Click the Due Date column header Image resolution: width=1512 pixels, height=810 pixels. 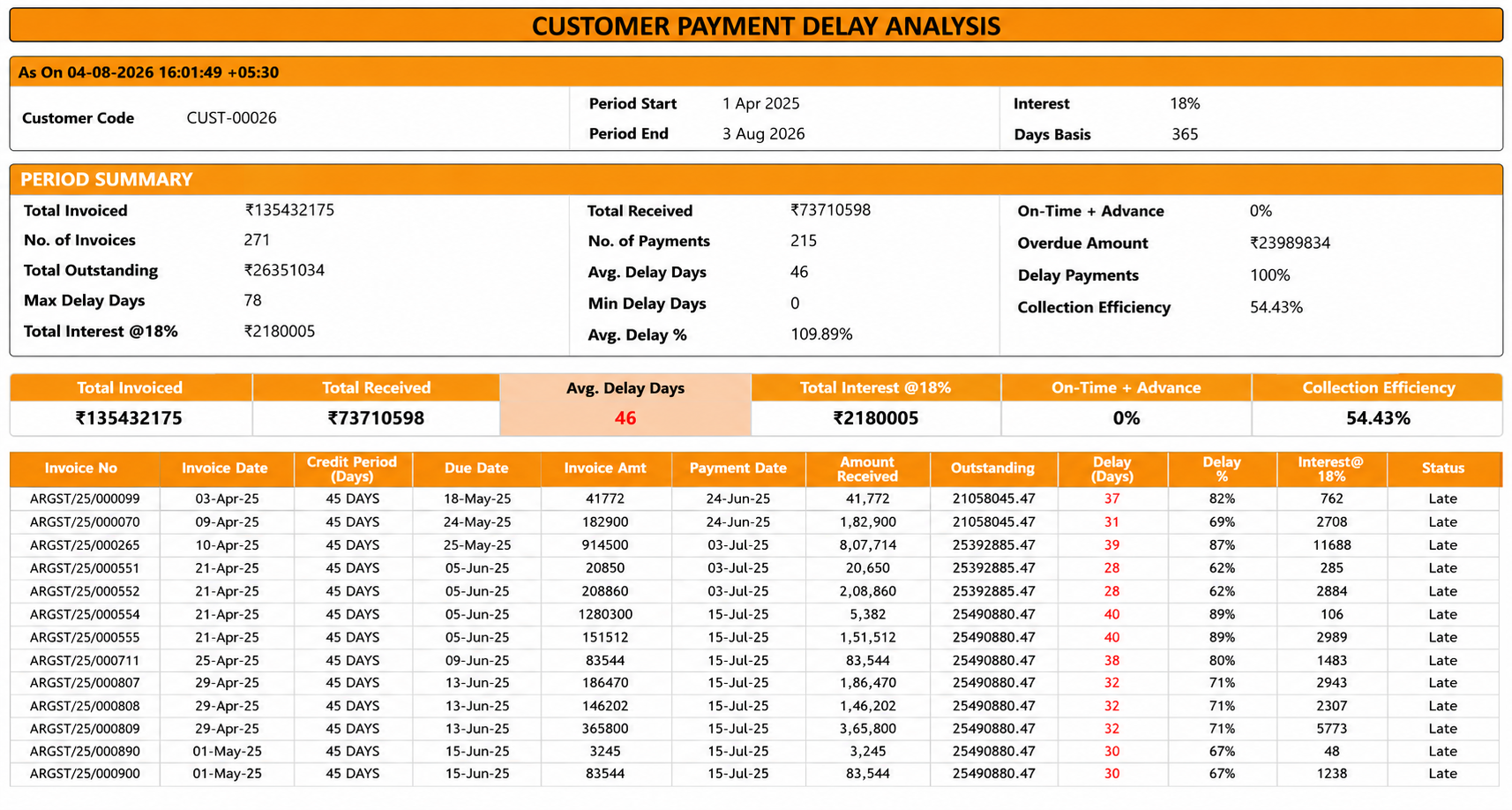[x=476, y=469]
